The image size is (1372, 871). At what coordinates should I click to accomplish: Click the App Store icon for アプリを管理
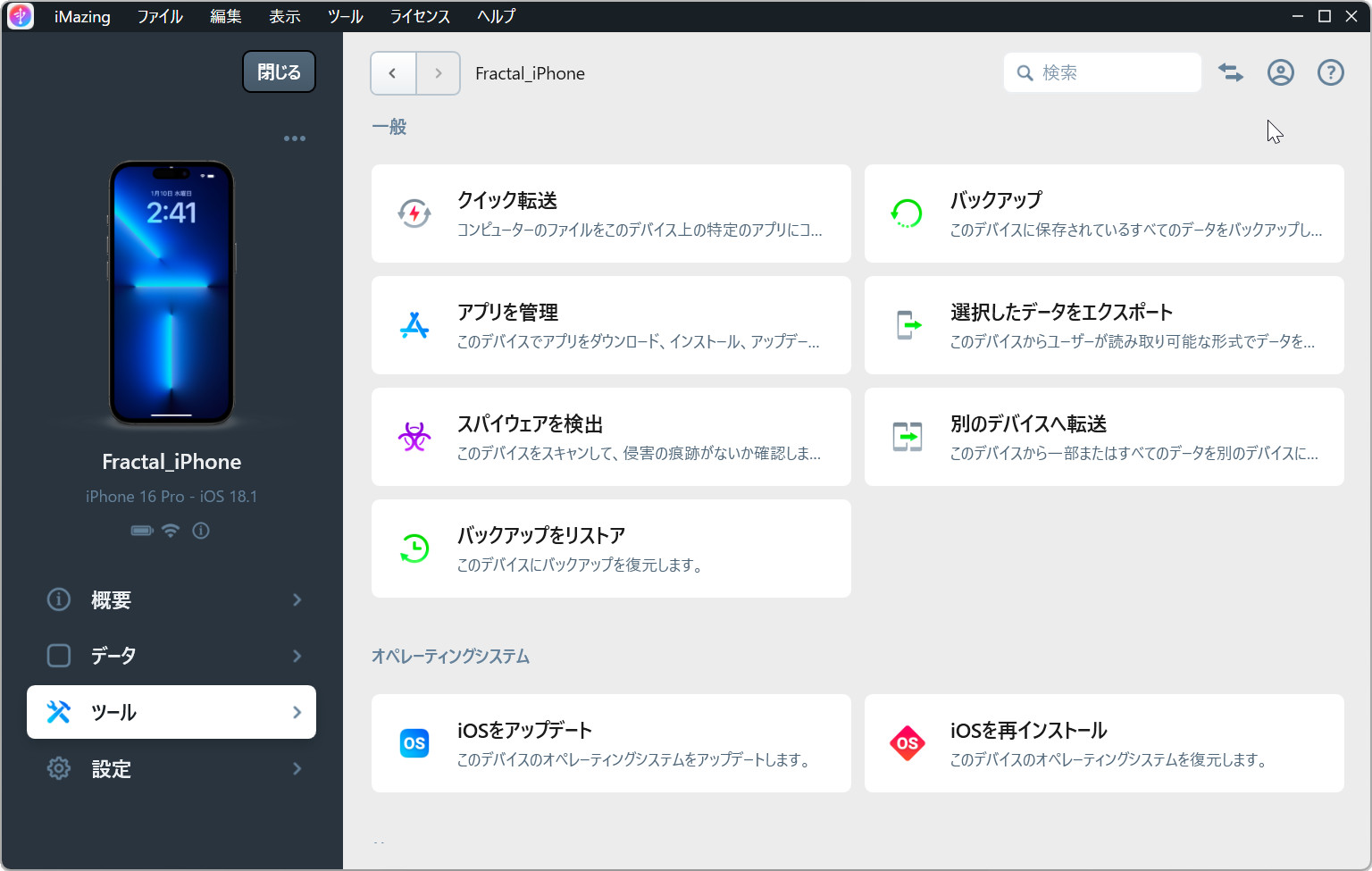click(x=414, y=325)
